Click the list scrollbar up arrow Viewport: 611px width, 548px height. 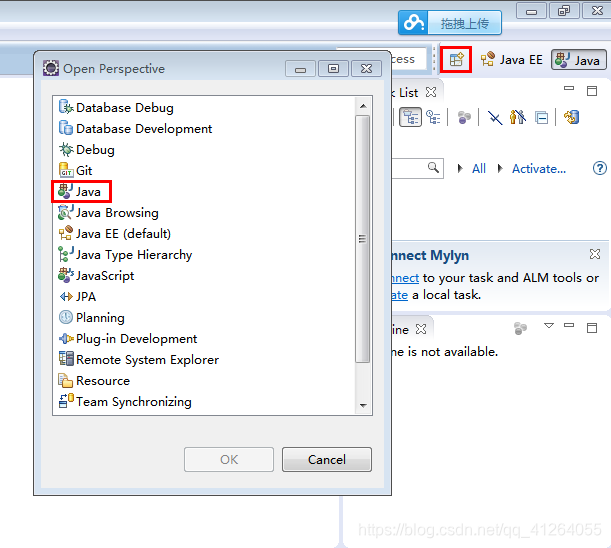[x=363, y=106]
